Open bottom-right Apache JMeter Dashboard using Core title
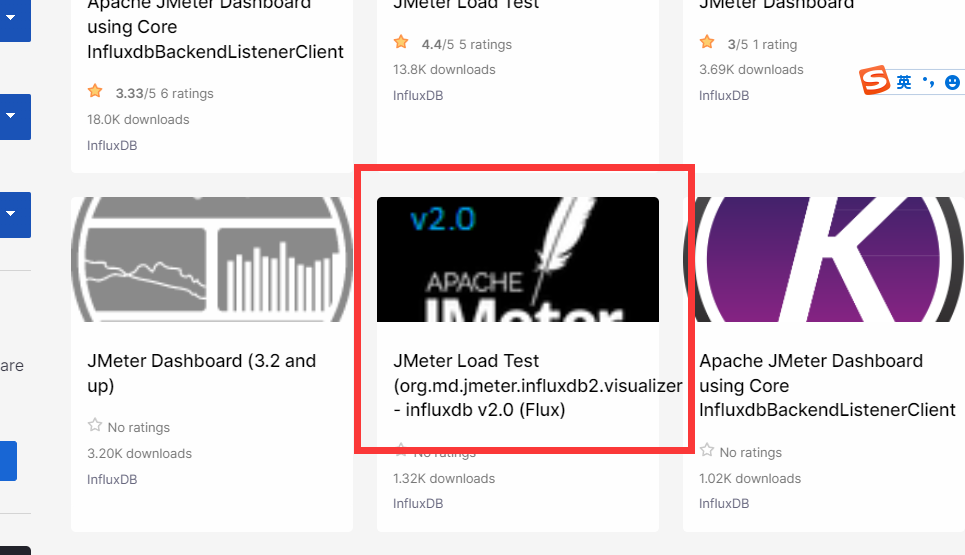 pyautogui.click(x=827, y=385)
